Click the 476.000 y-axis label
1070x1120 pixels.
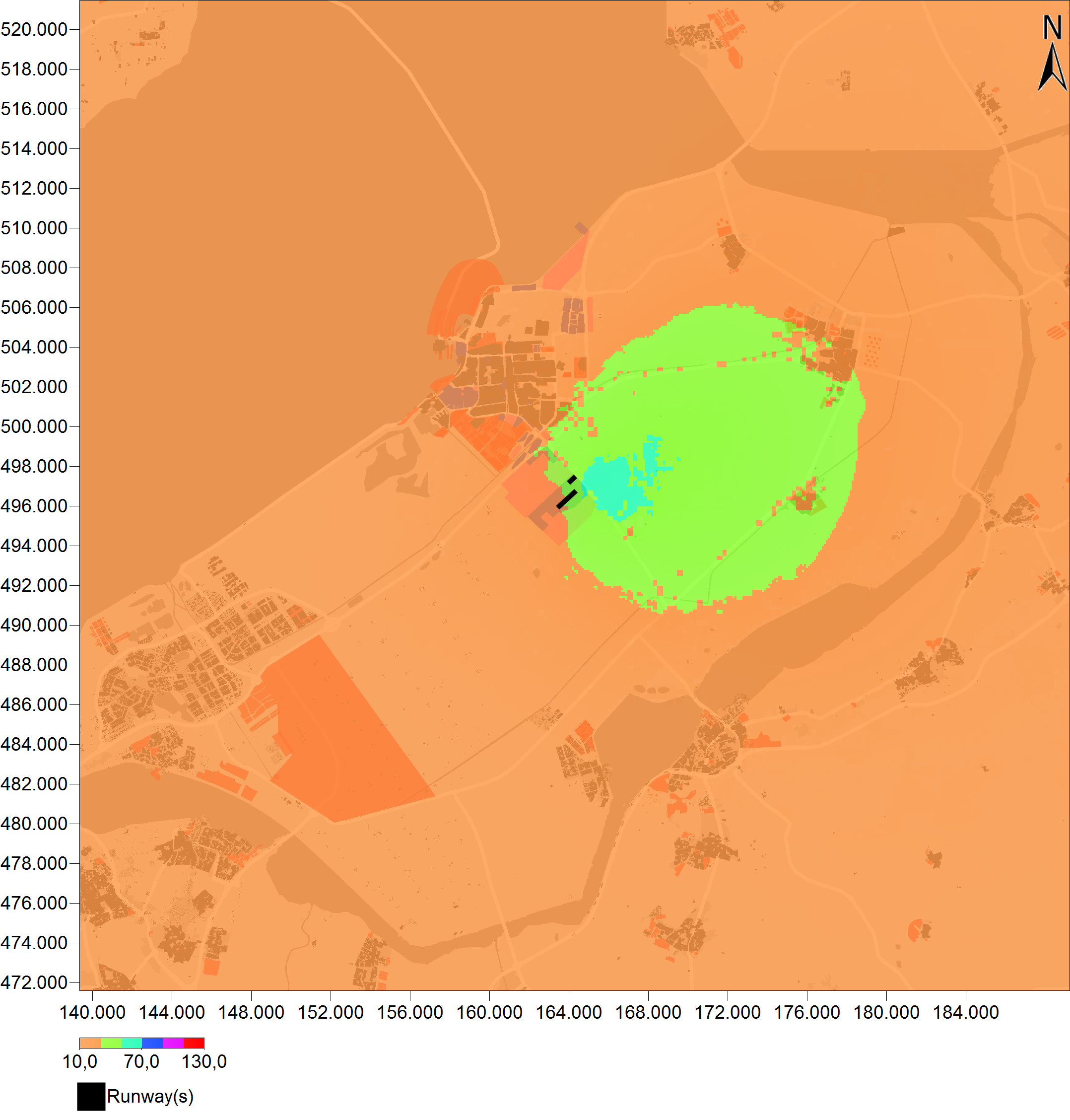(34, 903)
